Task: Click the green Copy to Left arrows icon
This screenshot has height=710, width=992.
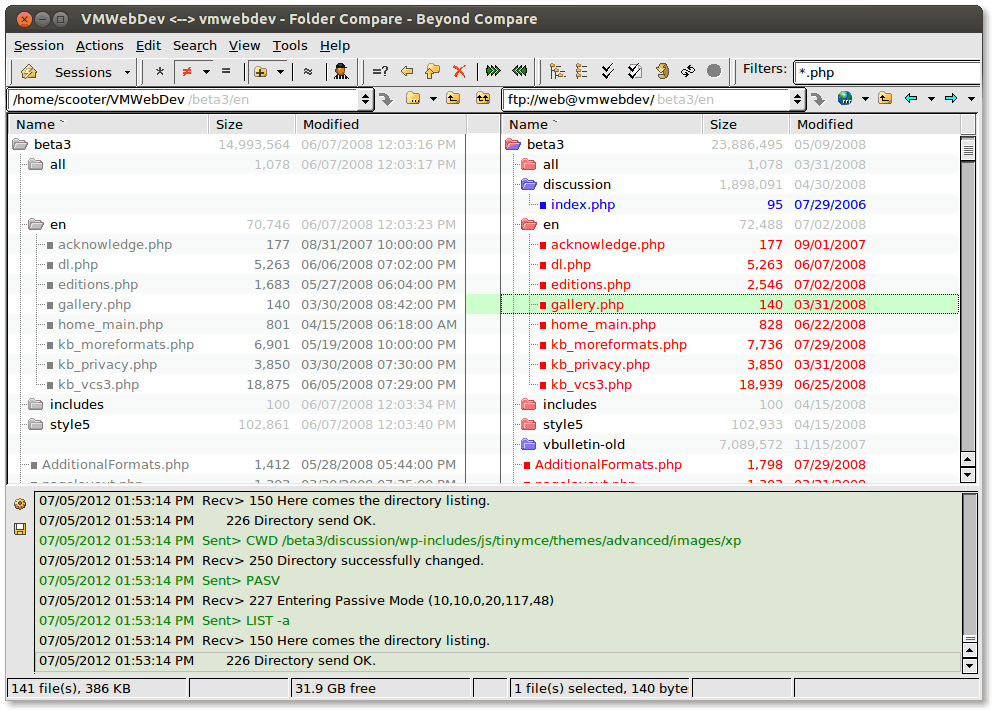Action: tap(519, 71)
